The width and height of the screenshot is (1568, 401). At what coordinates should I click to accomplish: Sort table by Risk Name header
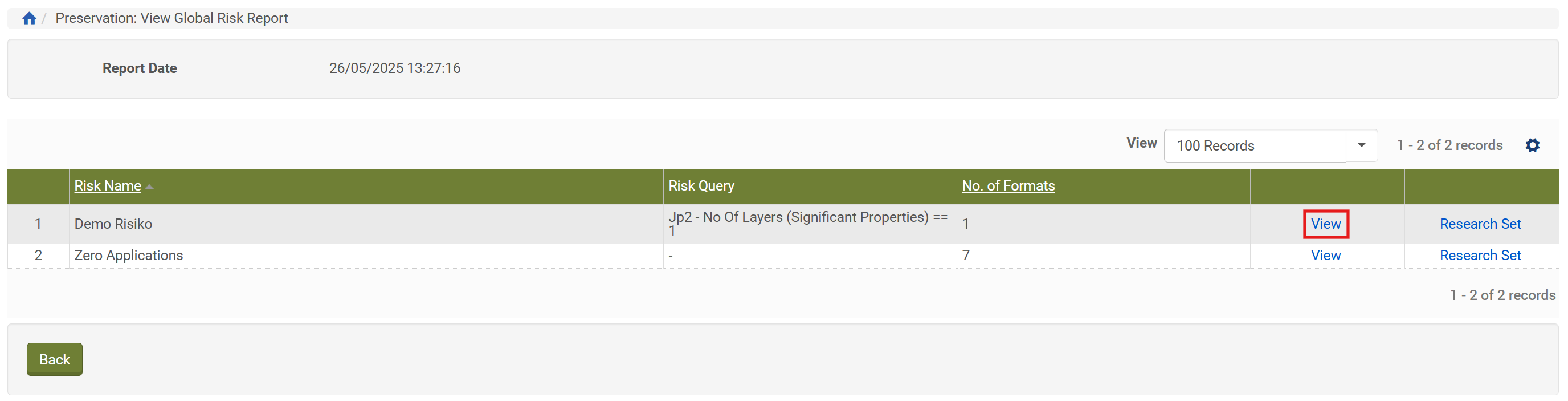tap(108, 186)
